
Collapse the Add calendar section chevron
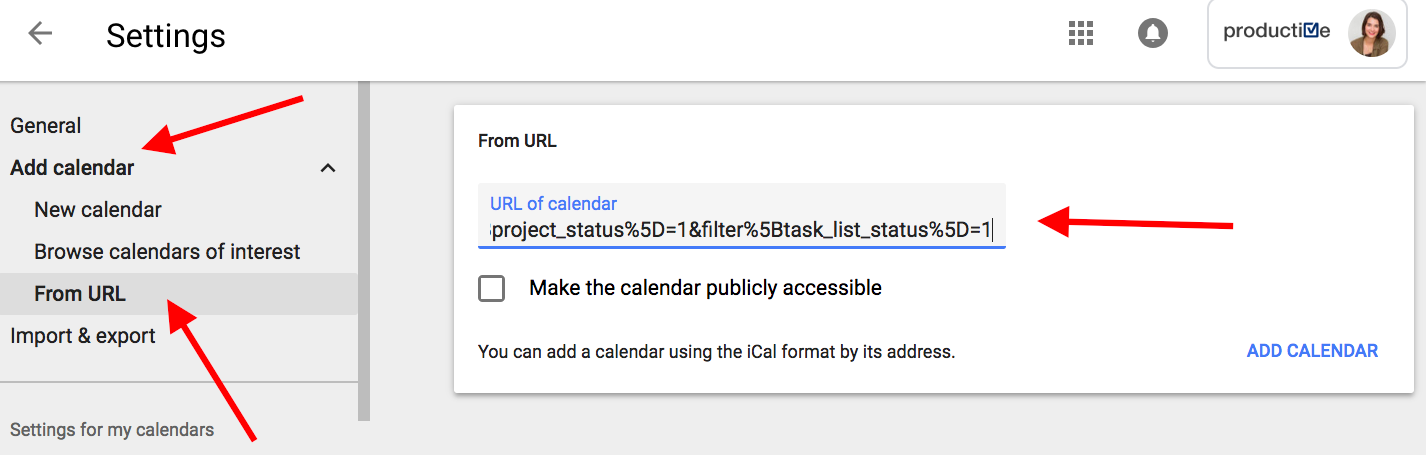[x=327, y=168]
